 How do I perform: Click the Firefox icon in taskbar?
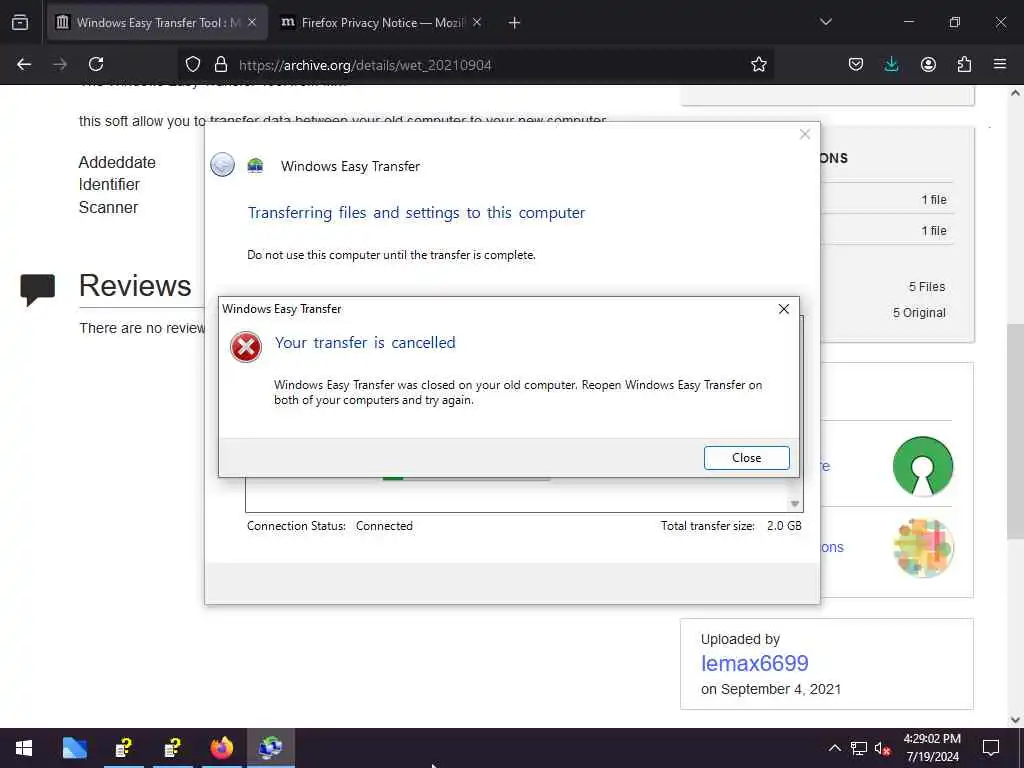[221, 748]
